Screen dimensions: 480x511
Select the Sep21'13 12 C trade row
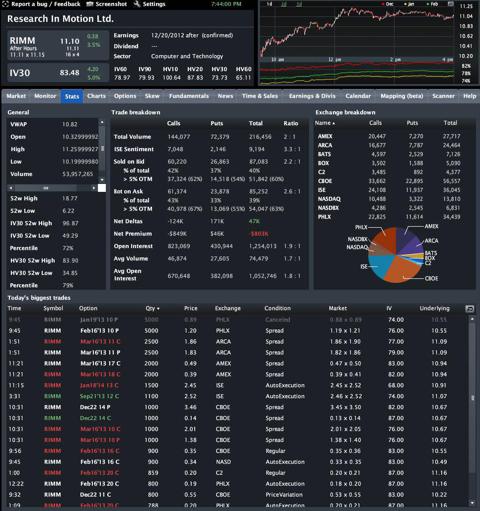click(x=237, y=396)
